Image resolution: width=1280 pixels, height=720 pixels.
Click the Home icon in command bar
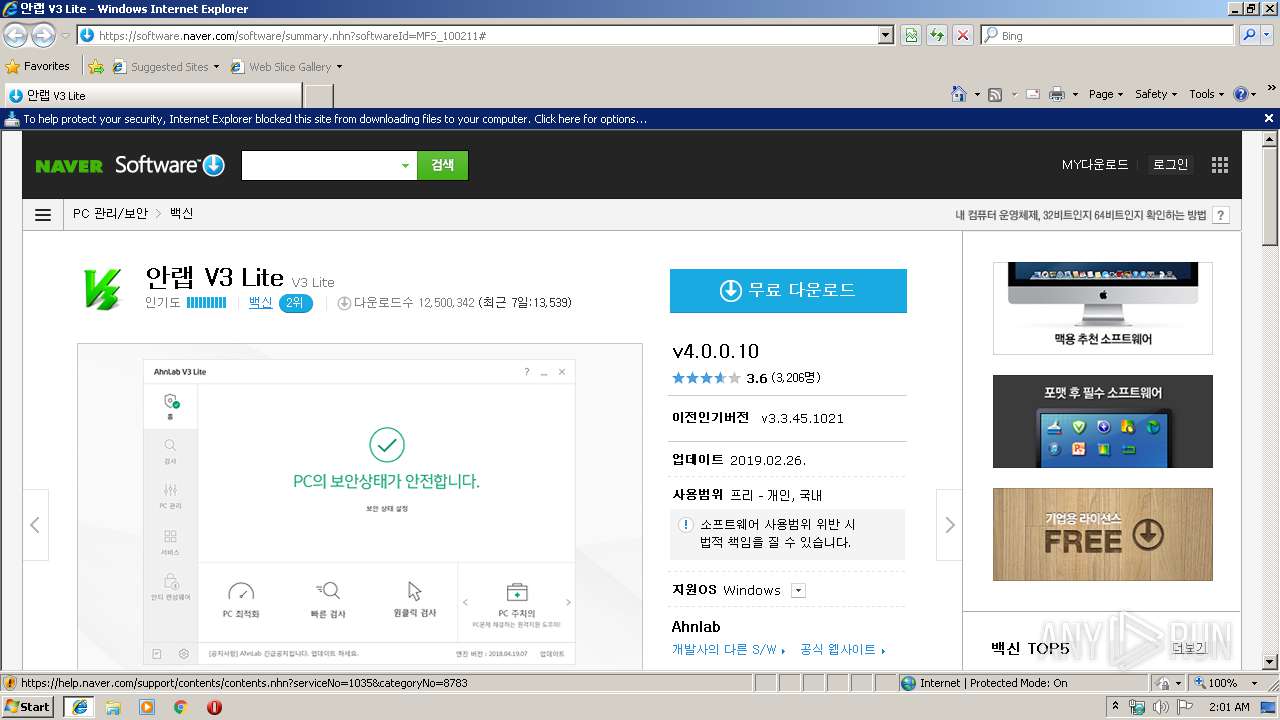point(959,94)
